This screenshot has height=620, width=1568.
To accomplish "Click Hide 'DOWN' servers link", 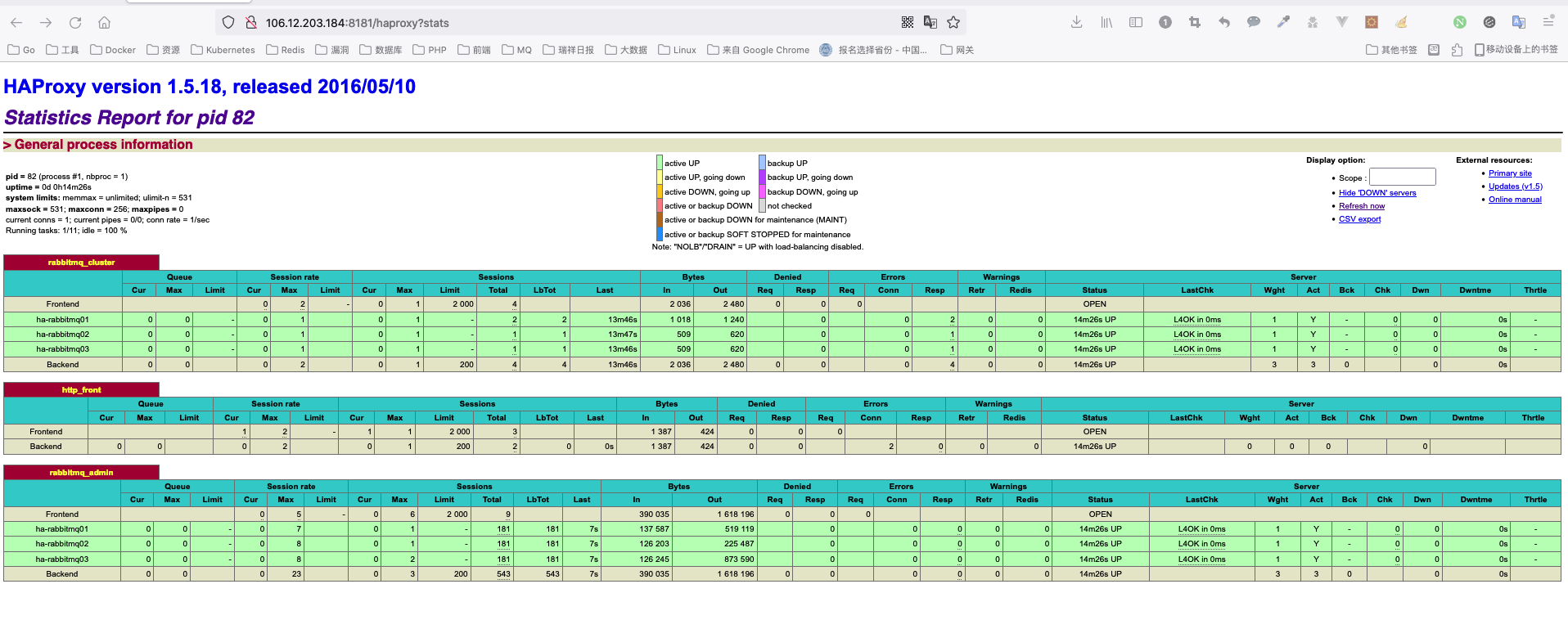I will [x=1377, y=193].
